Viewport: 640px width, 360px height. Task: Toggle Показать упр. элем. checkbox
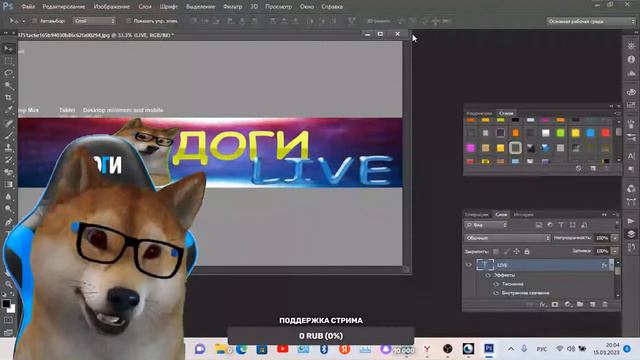pyautogui.click(x=128, y=21)
